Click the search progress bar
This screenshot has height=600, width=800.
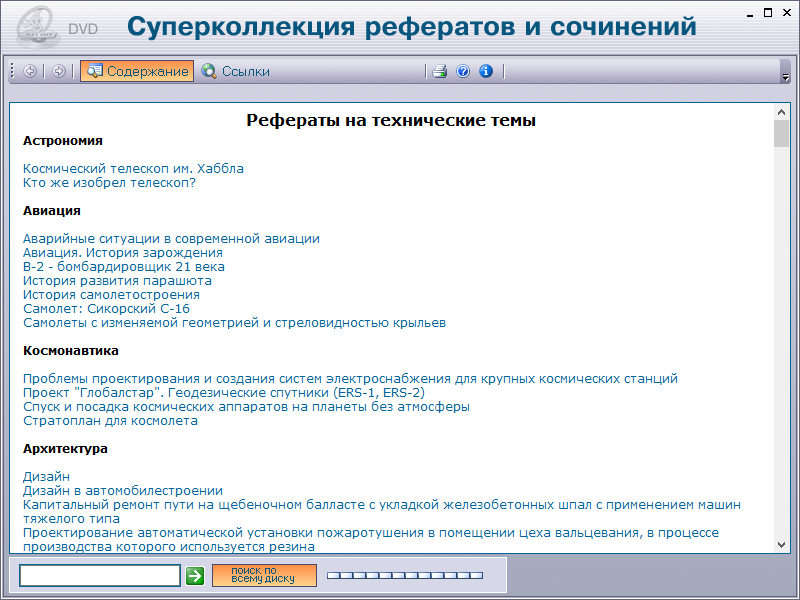click(x=405, y=576)
